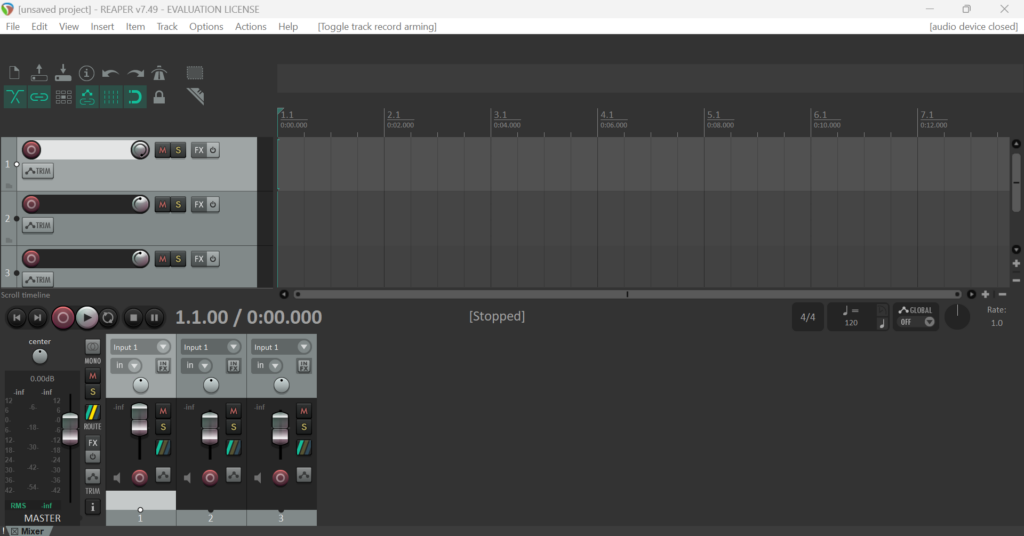Toggle the transport repeat loop button

click(108, 317)
